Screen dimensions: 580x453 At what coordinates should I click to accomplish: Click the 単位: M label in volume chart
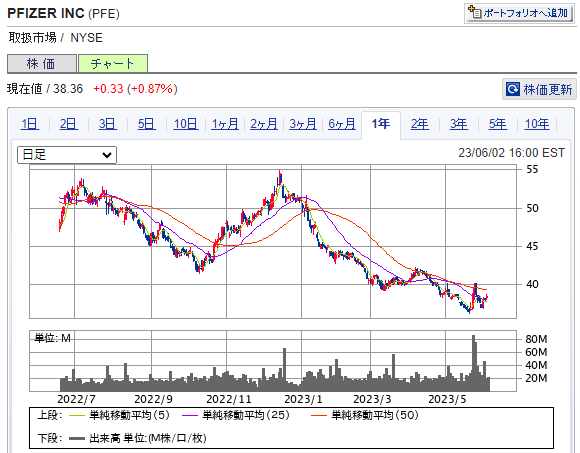coord(52,338)
